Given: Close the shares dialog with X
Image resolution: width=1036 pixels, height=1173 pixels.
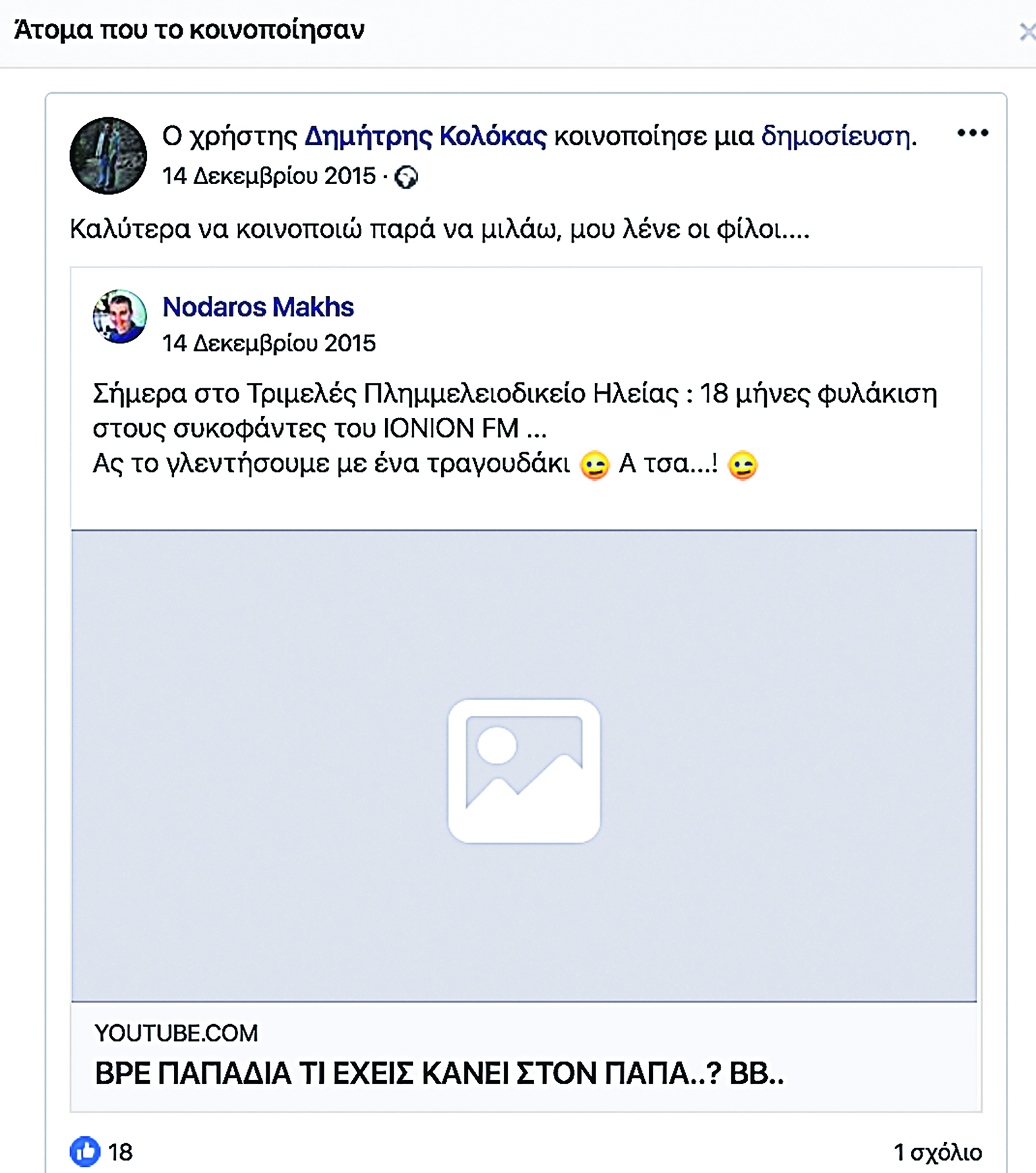Looking at the screenshot, I should tap(1027, 31).
